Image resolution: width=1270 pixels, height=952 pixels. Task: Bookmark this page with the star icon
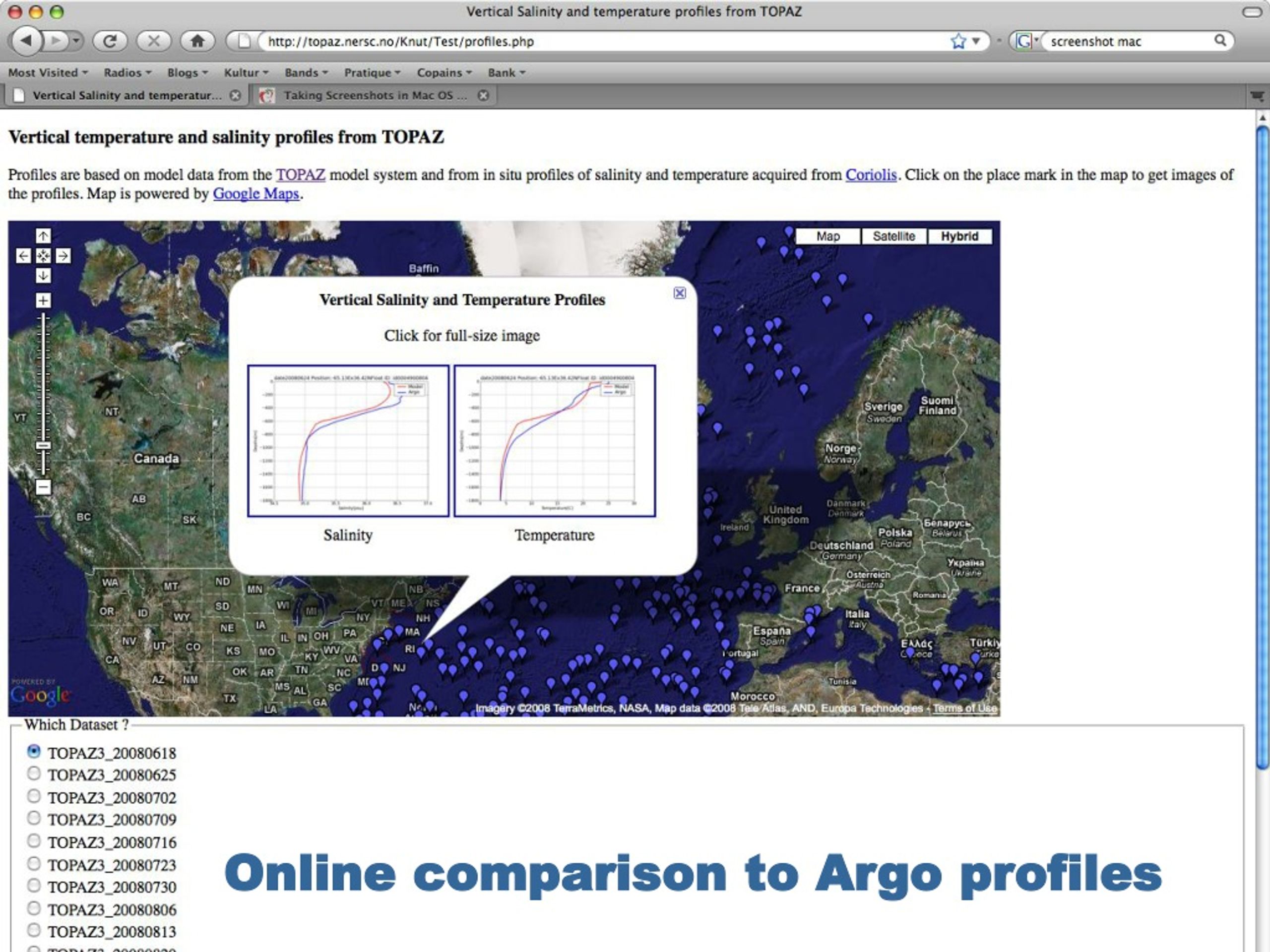pyautogui.click(x=958, y=41)
